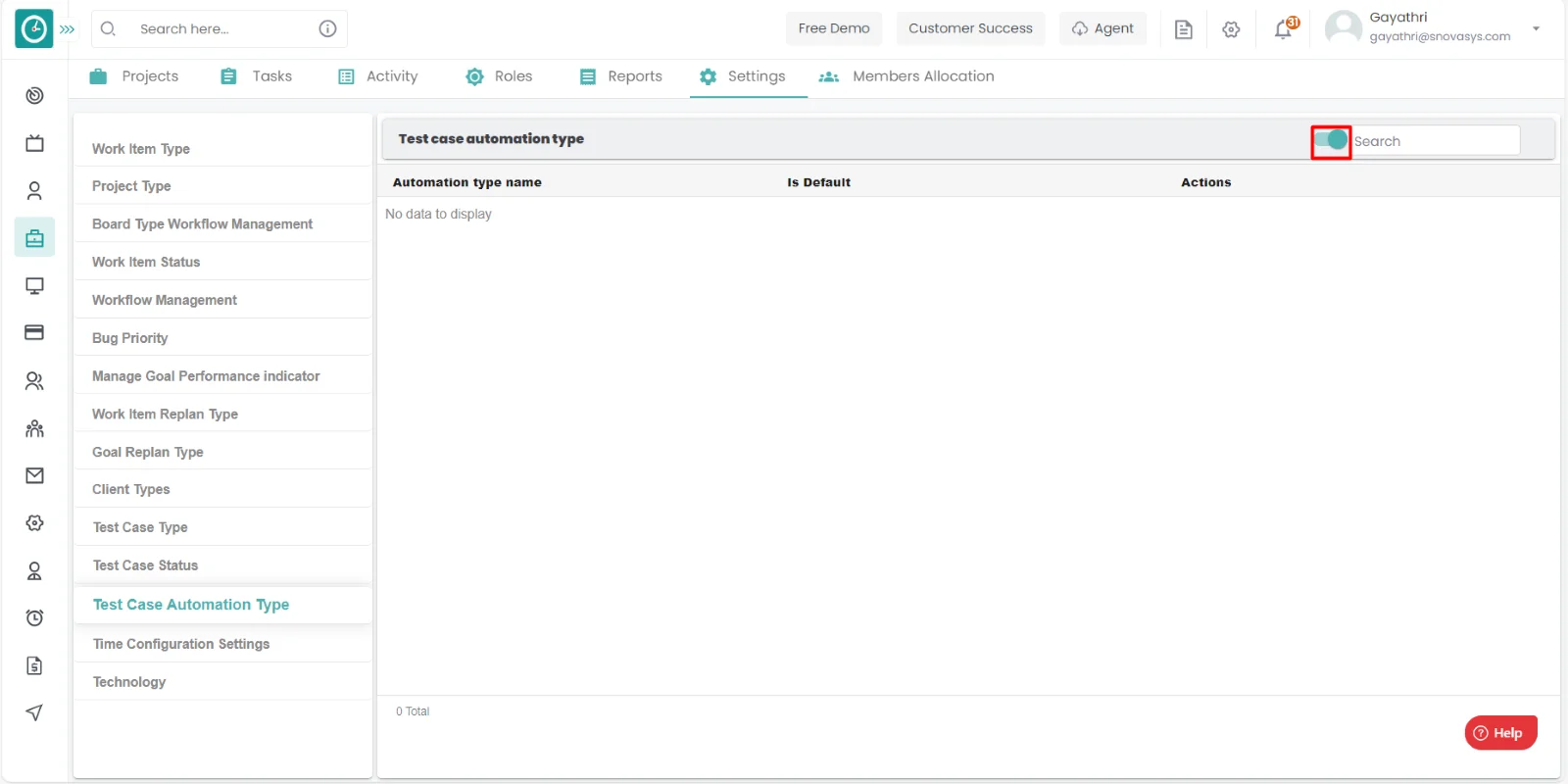This screenshot has width=1568, height=784.
Task: Click the automation type Search field
Action: click(x=1436, y=141)
